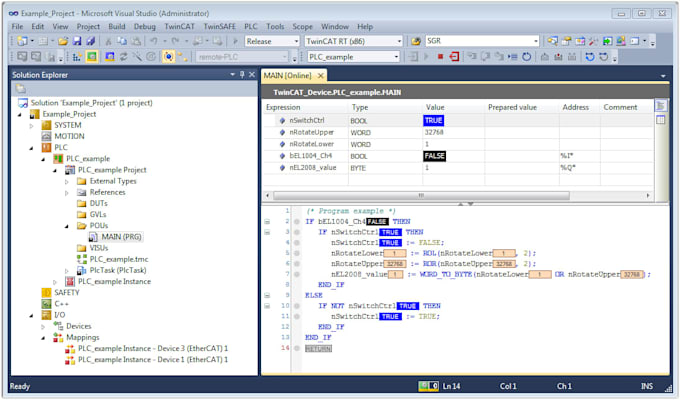Toggle breakpoint dot on code line 2
The image size is (680, 400).
point(297,222)
